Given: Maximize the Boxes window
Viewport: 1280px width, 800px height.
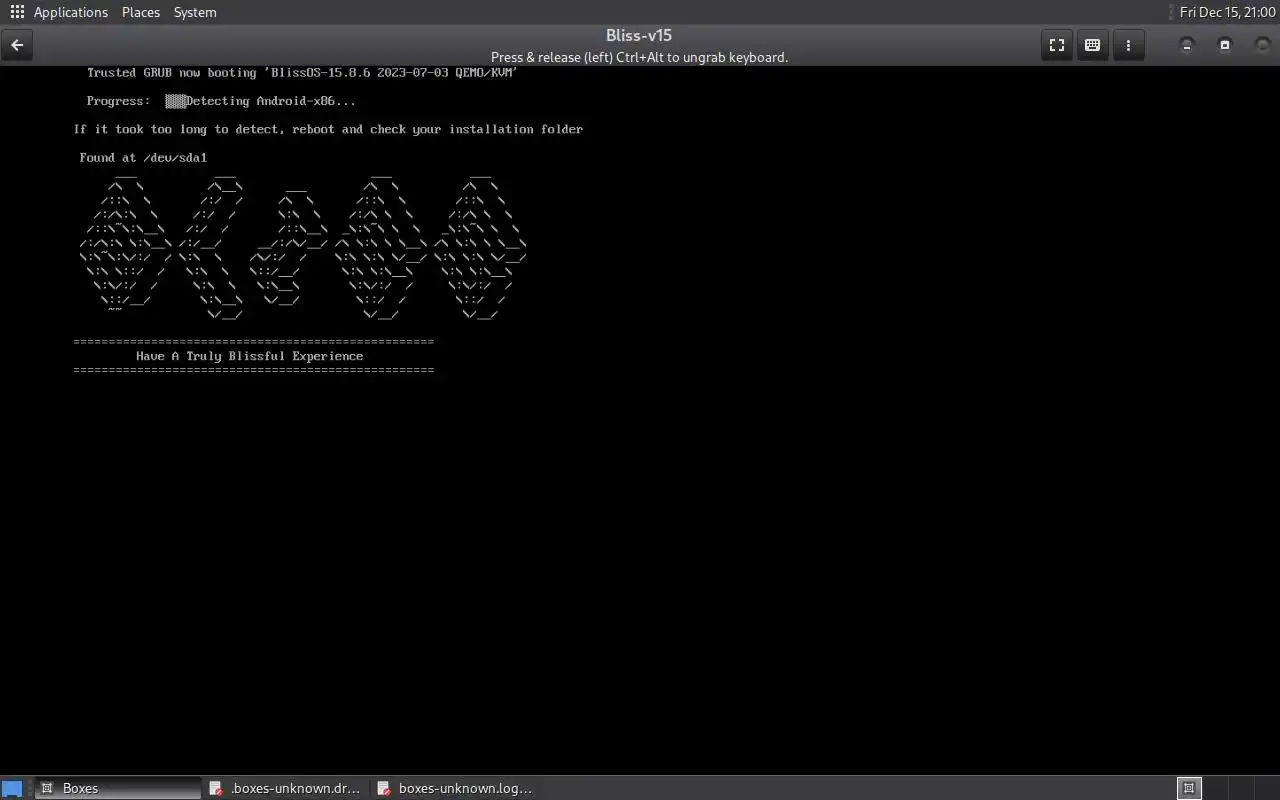Looking at the screenshot, I should tap(1225, 45).
